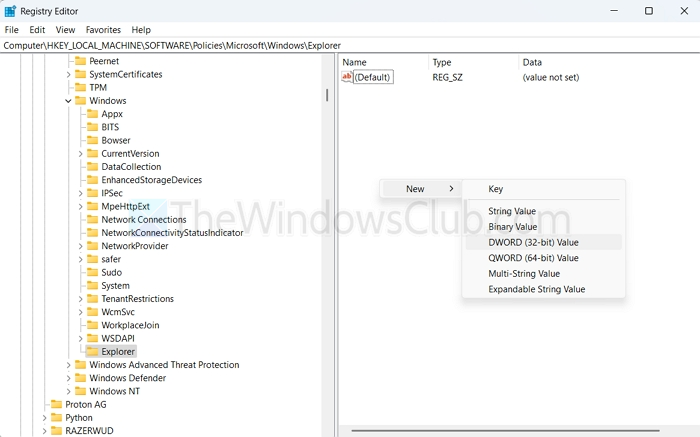700x437 pixels.
Task: Click the Registry Editor app icon in title bar
Action: click(x=10, y=11)
